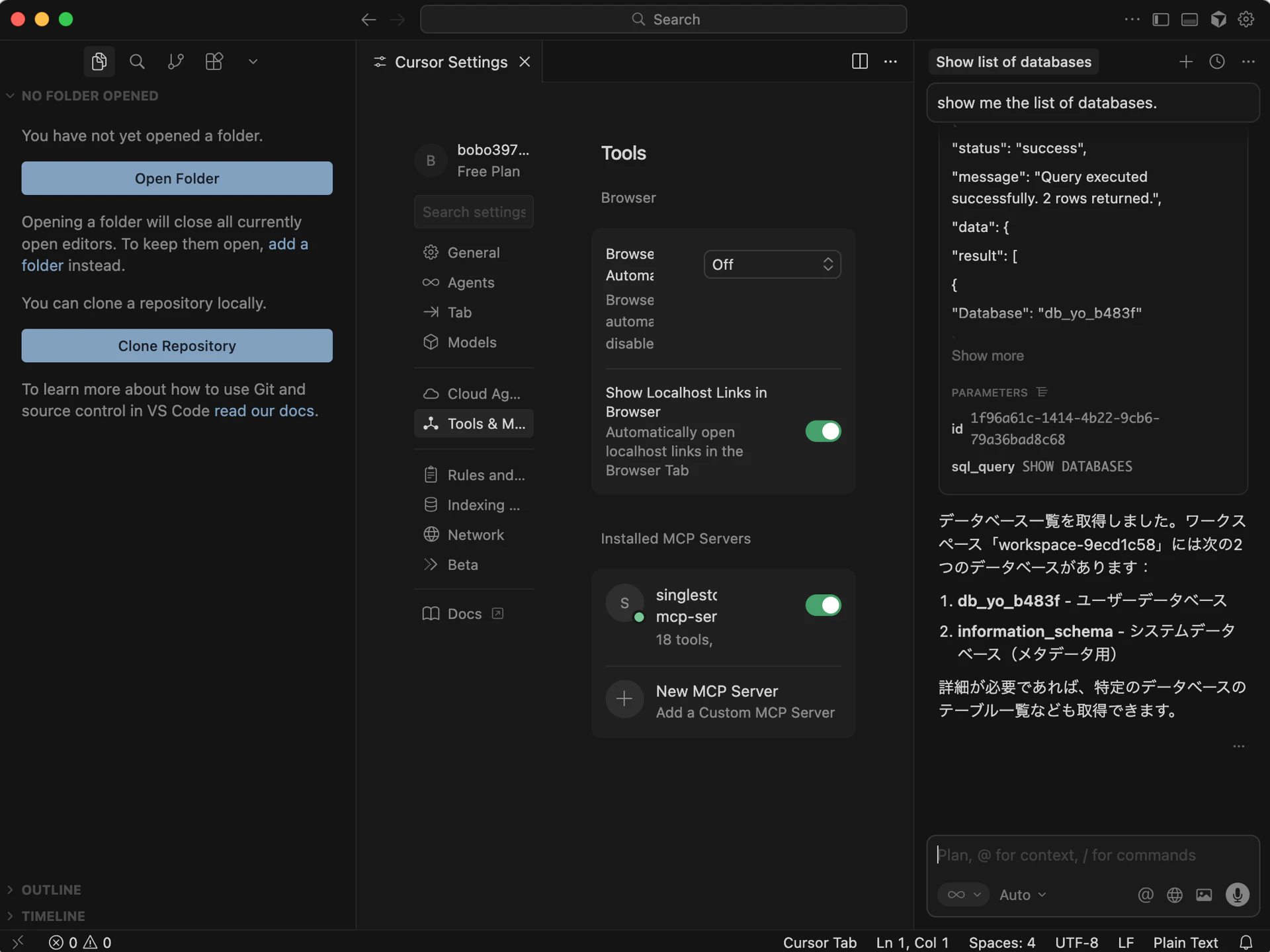Split the editor with the split icon
Viewport: 1270px width, 952px height.
coord(859,61)
